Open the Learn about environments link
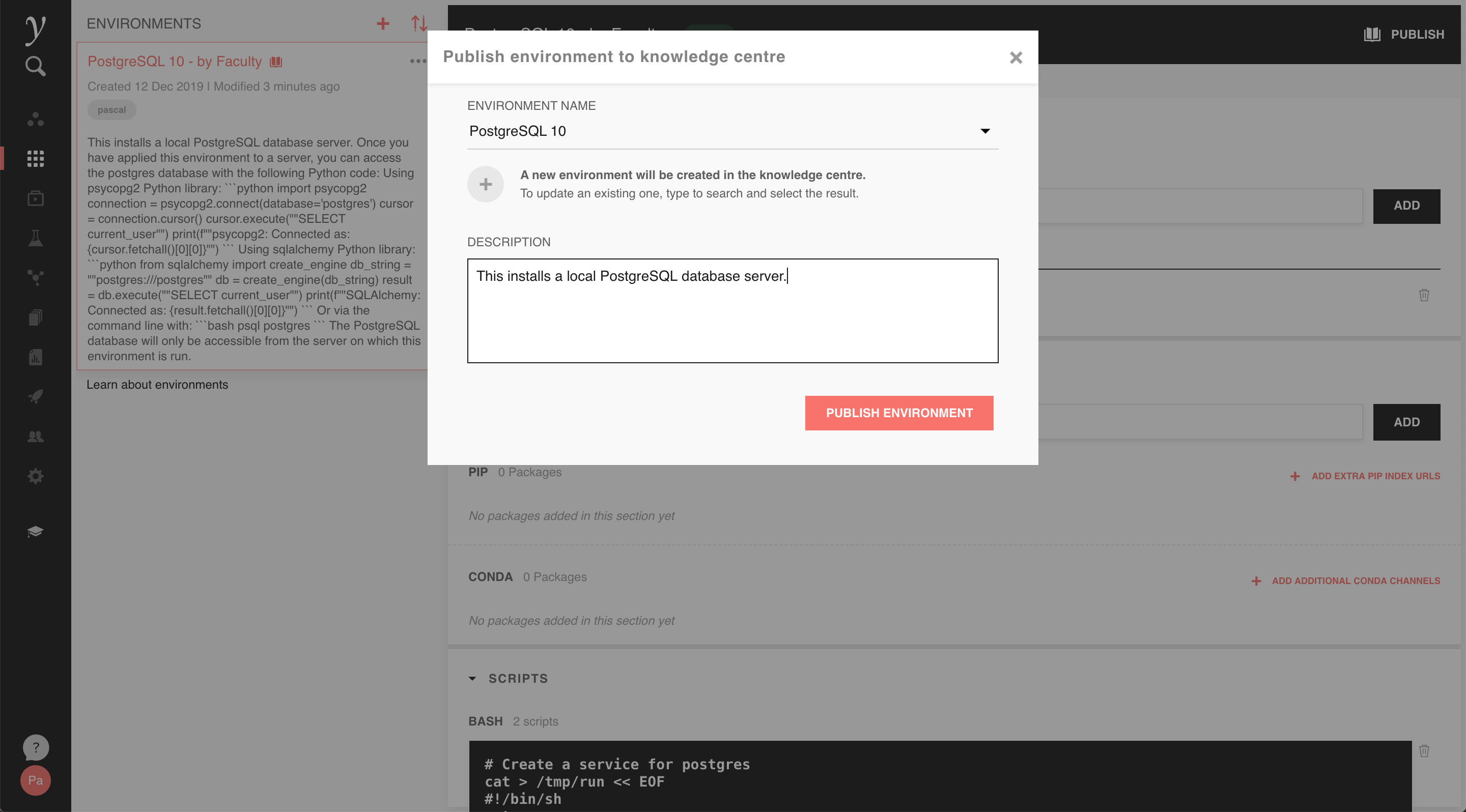 pyautogui.click(x=157, y=385)
